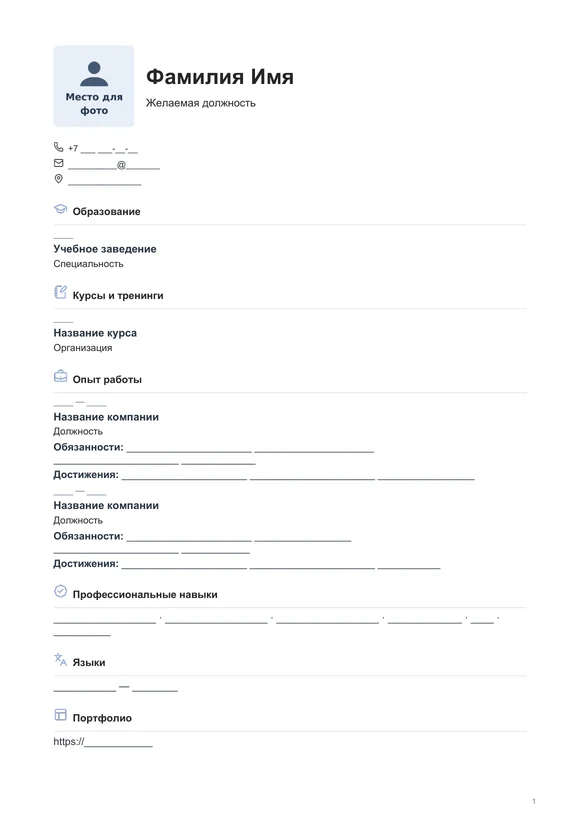Click the location pin icon
580x820 pixels.
59,179
